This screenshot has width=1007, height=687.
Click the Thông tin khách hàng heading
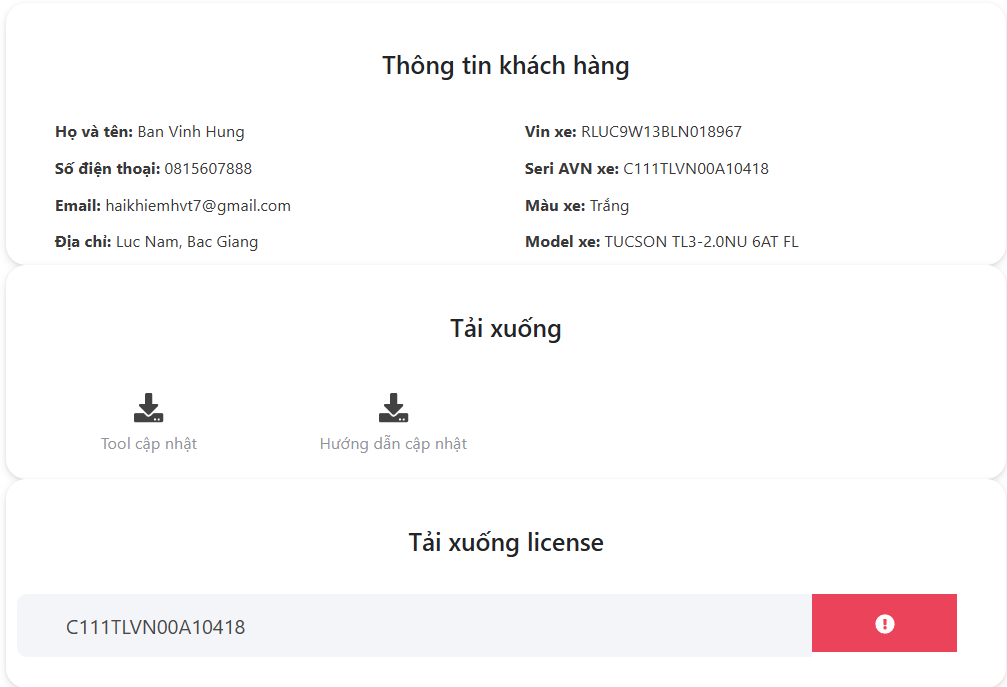tap(505, 65)
